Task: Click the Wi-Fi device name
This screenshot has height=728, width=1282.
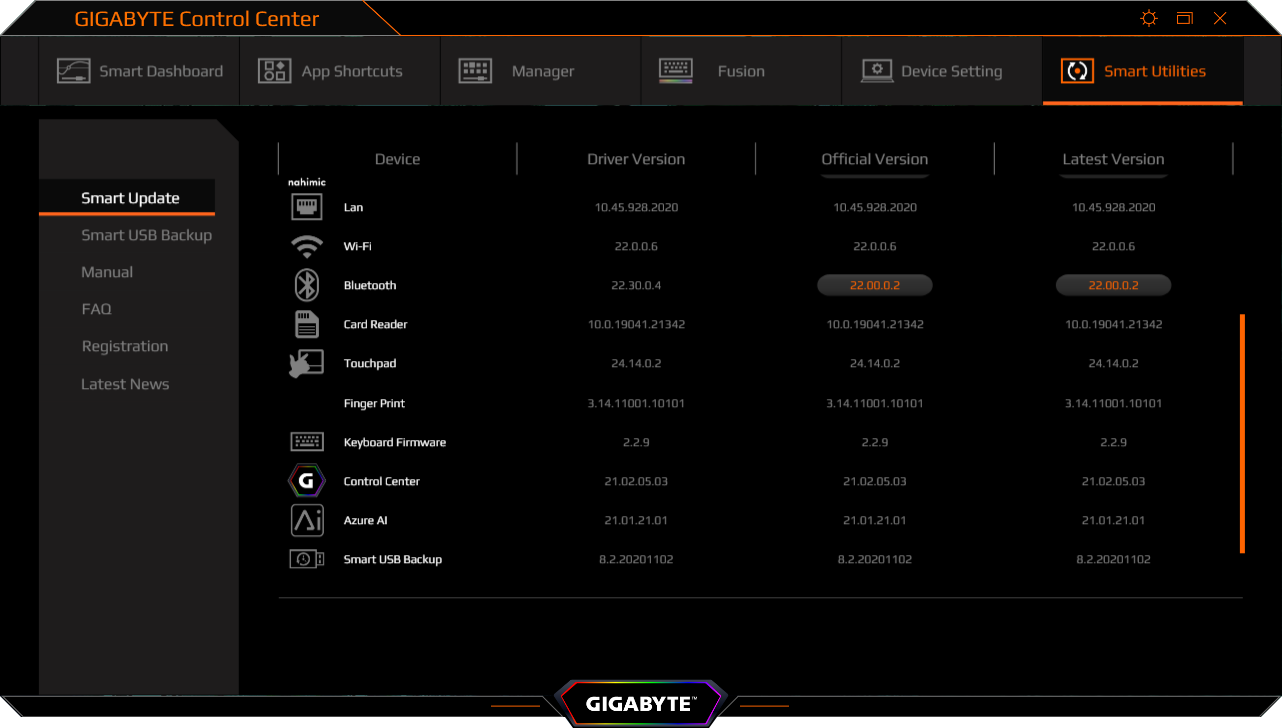Action: (357, 246)
